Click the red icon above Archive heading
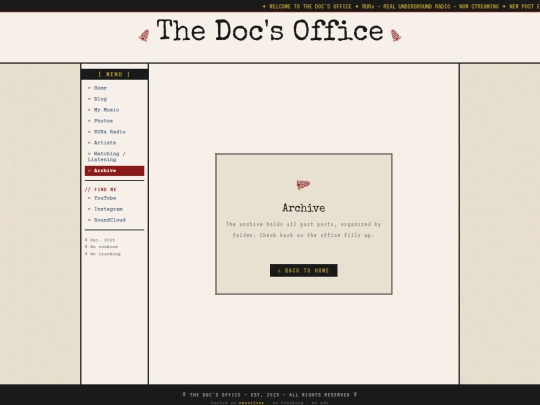 tap(303, 185)
